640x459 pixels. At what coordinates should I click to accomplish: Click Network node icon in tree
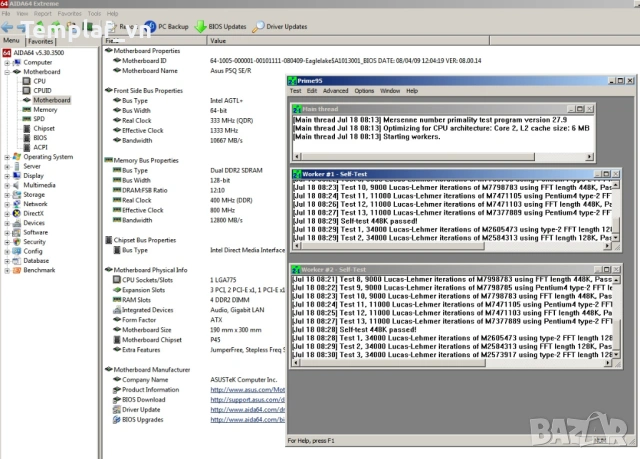[x=17, y=204]
